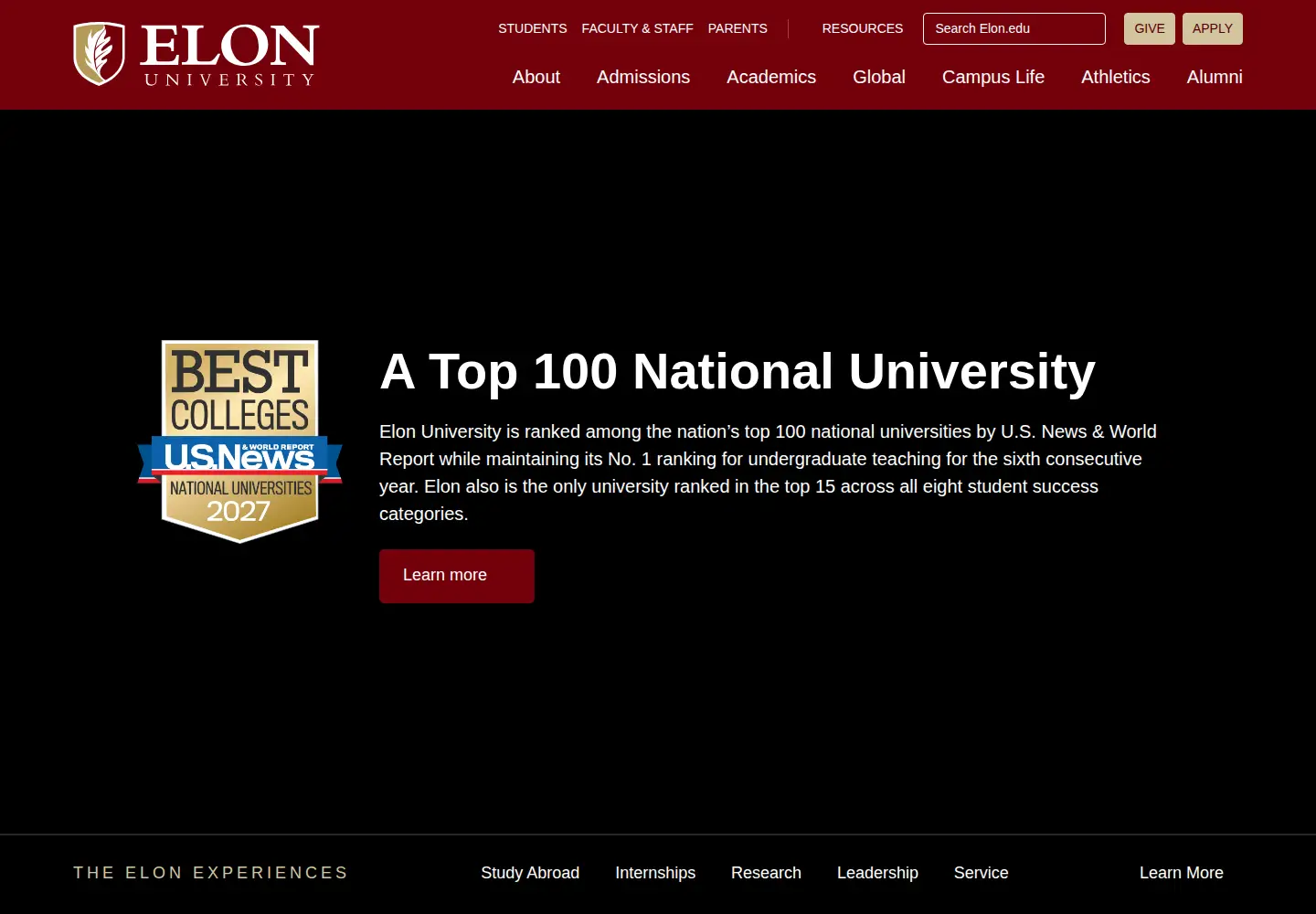1316x914 pixels.
Task: Click the Search Elon.edu field
Action: [1014, 28]
